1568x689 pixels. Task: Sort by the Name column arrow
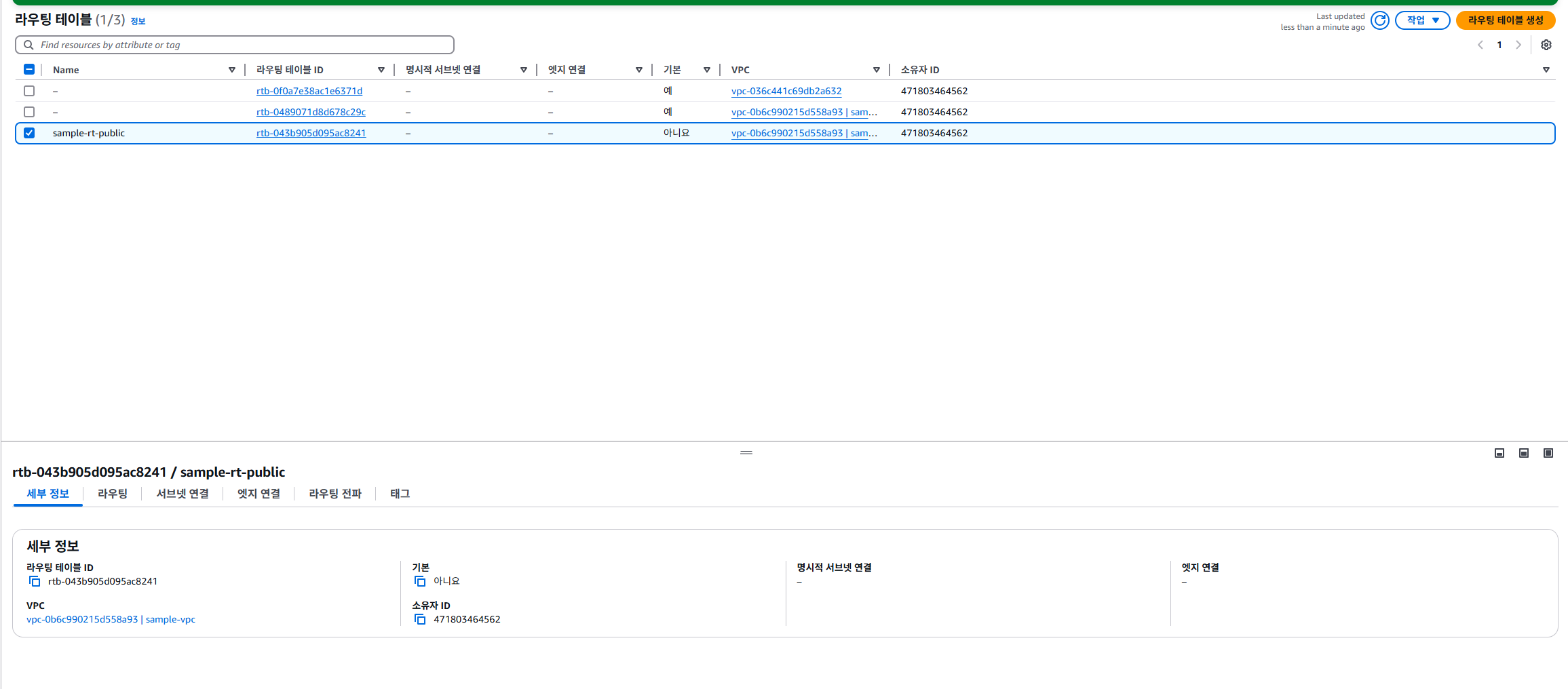pos(232,70)
